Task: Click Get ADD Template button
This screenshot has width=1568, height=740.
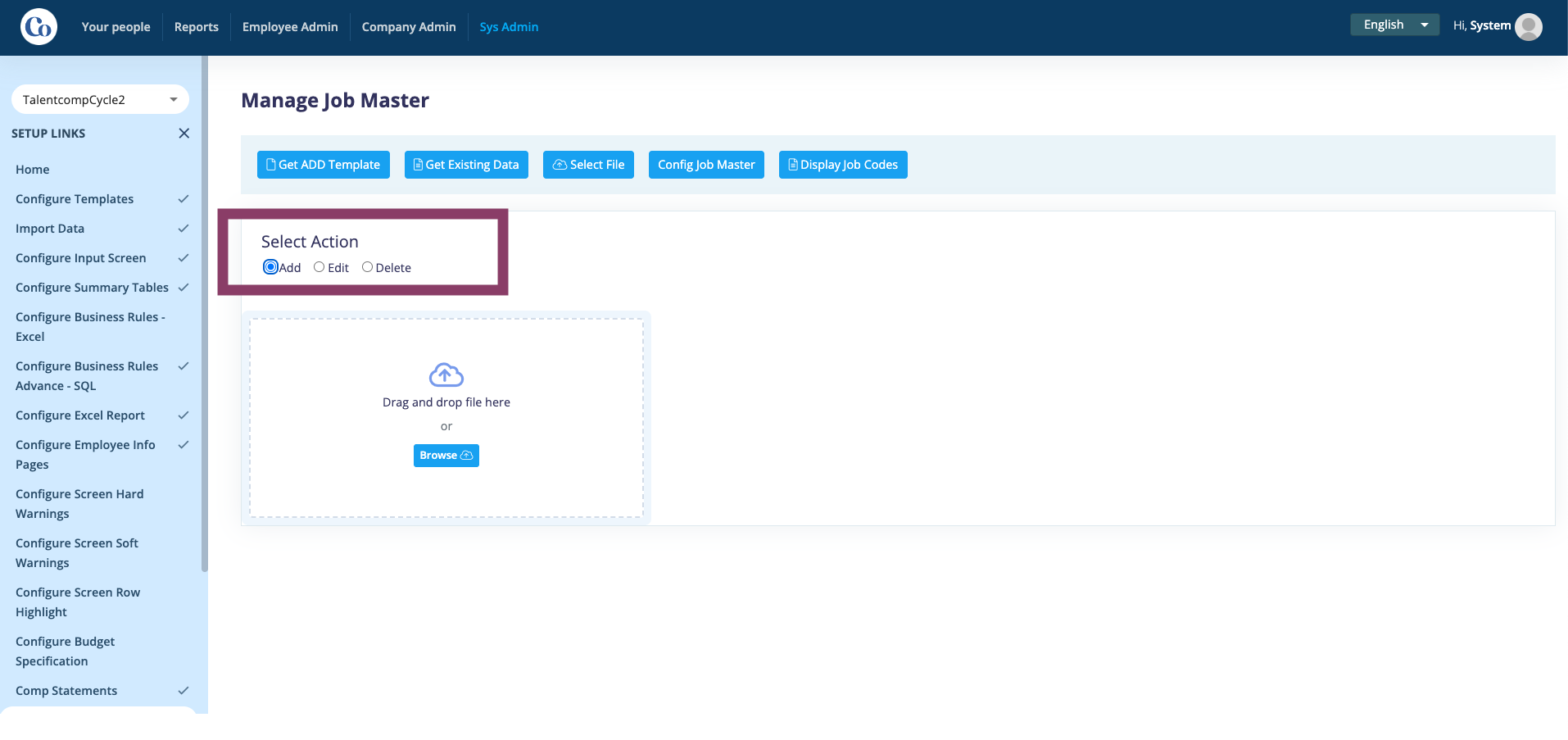Action: [324, 165]
